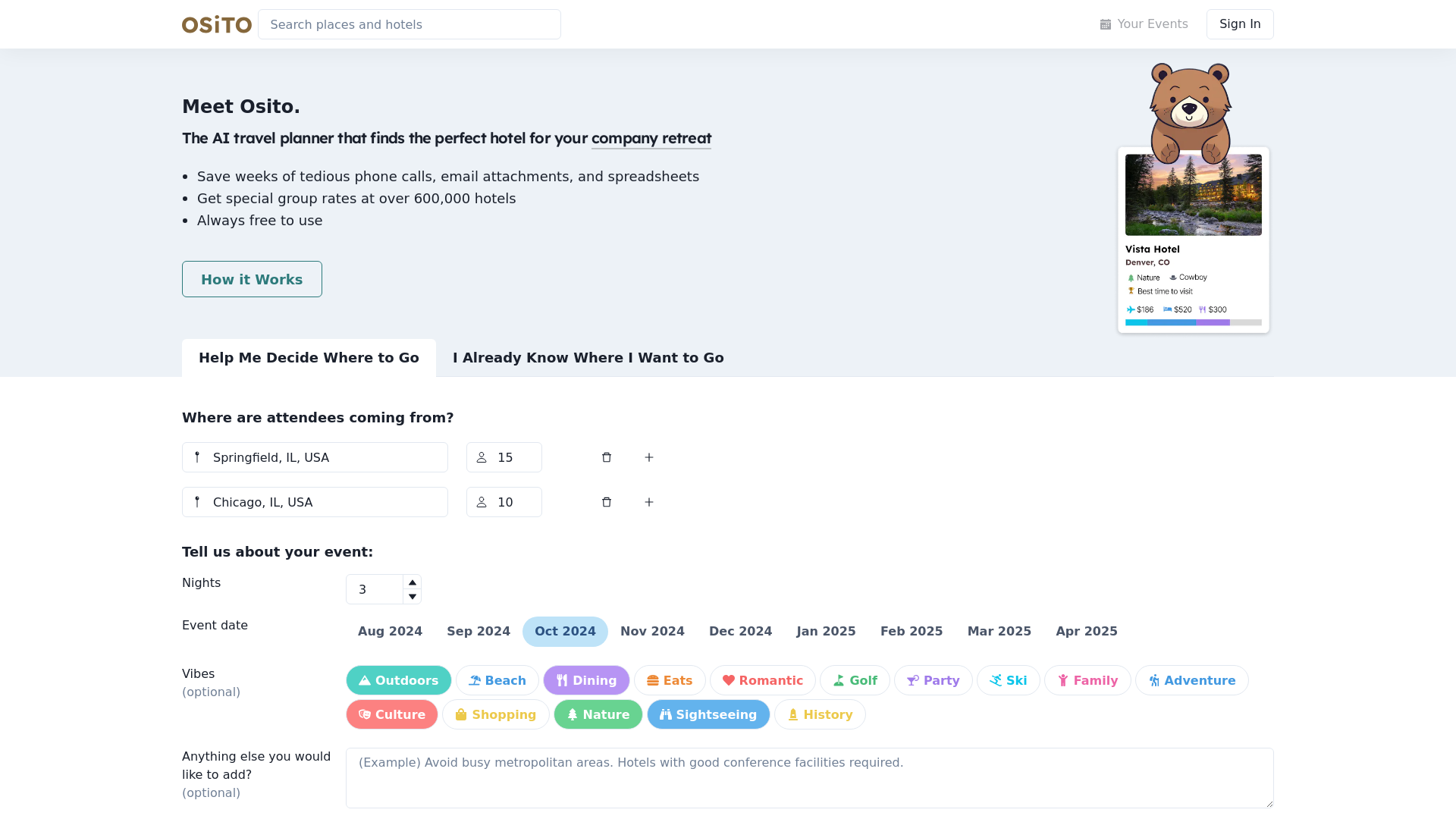Toggle the Golf vibe
This screenshot has width=1456, height=819.
tap(855, 680)
